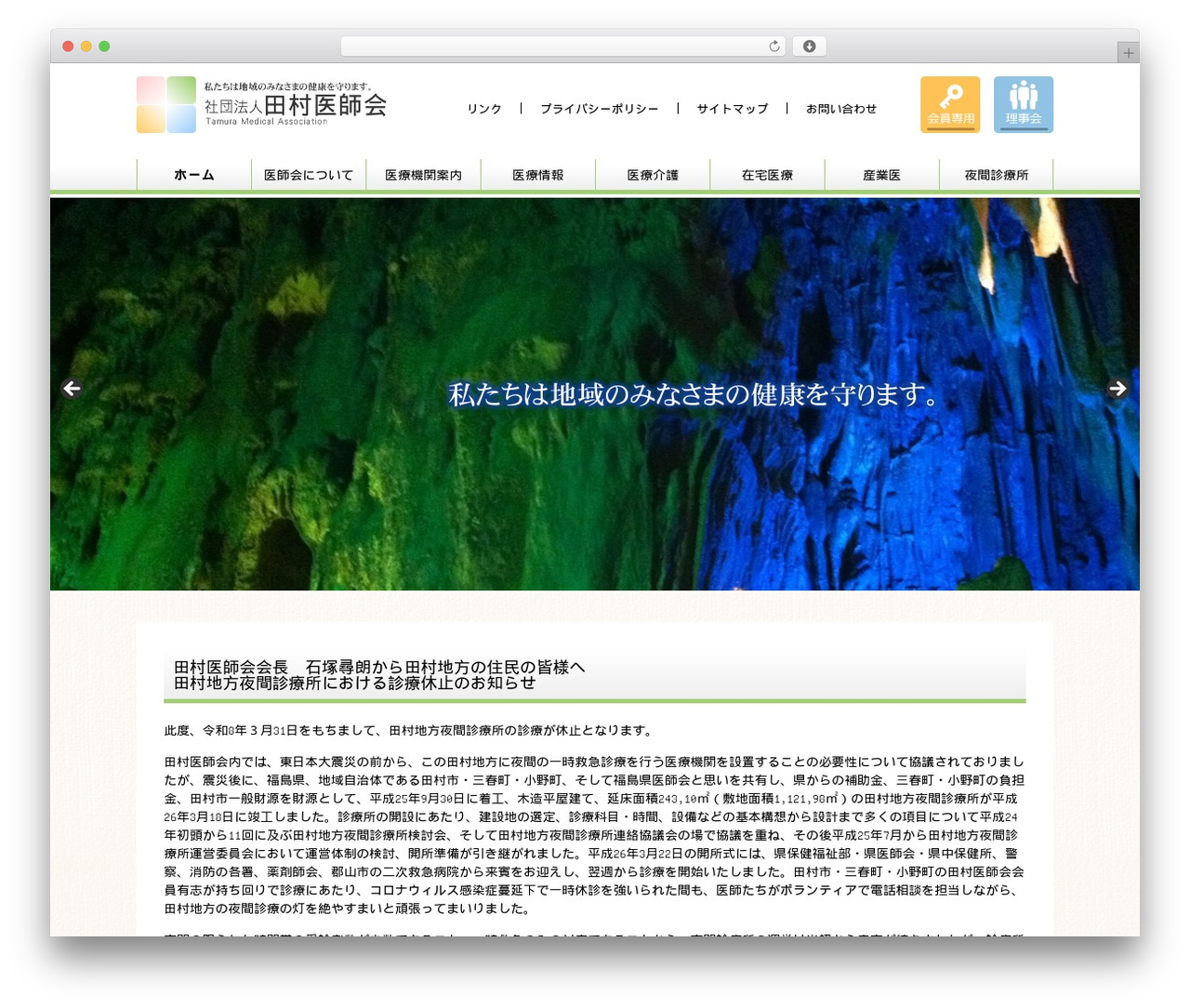
Task: Advance slideshow with right arrow
Action: pyautogui.click(x=1117, y=389)
